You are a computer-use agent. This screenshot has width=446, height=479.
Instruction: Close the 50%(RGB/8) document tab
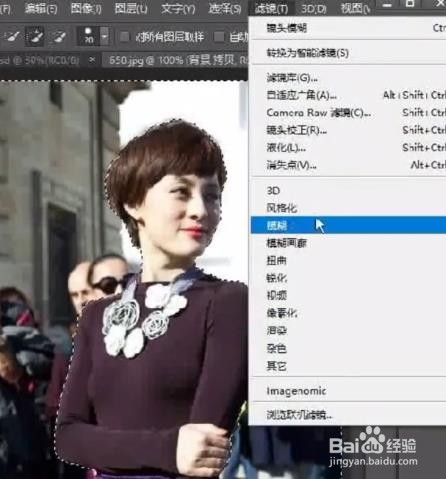pos(92,60)
